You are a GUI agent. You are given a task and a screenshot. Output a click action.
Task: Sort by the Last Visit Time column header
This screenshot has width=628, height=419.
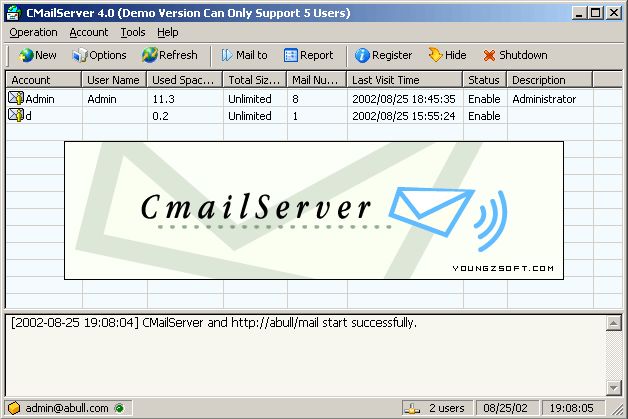tap(405, 80)
